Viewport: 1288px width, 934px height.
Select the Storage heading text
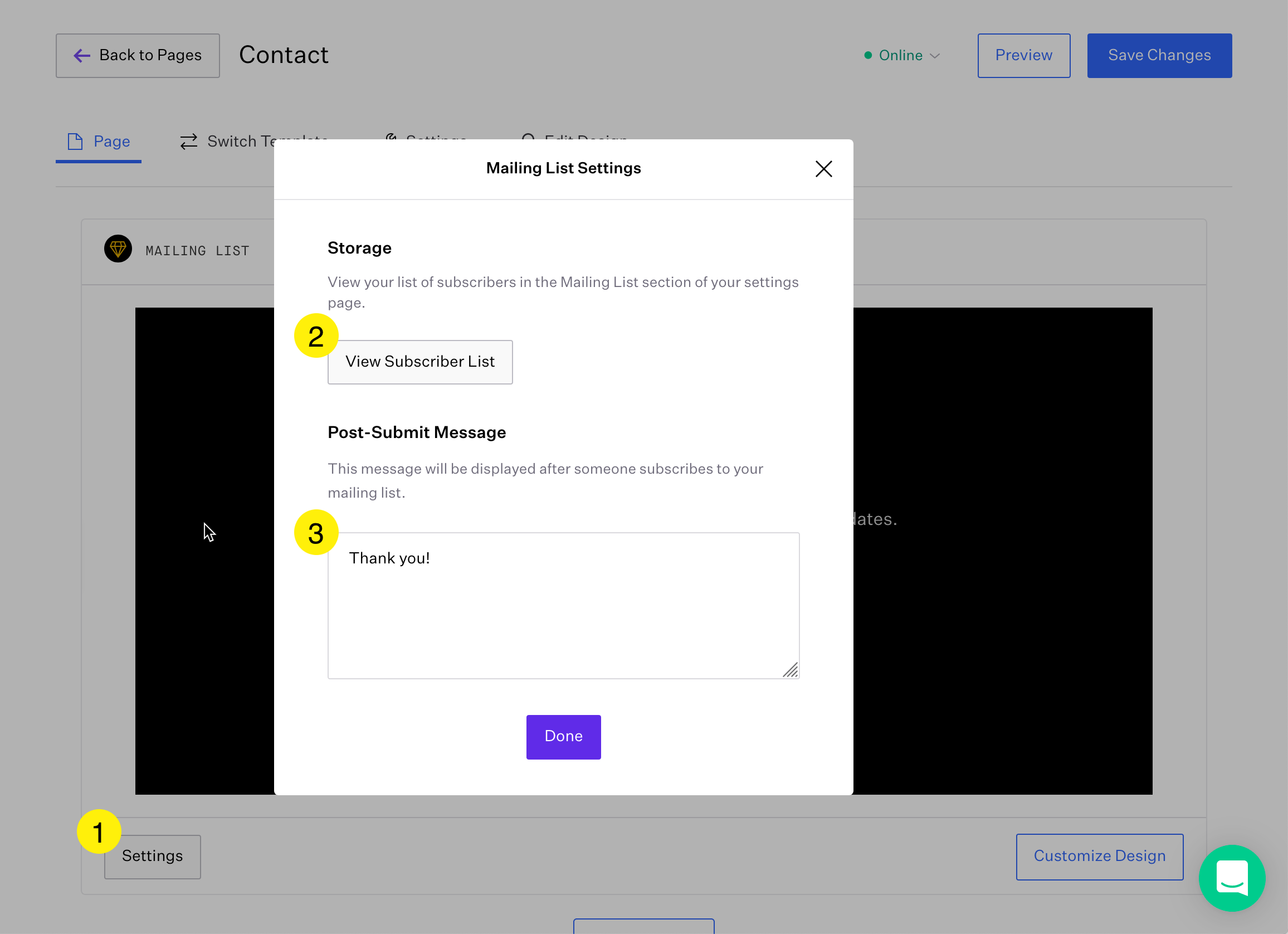point(359,249)
